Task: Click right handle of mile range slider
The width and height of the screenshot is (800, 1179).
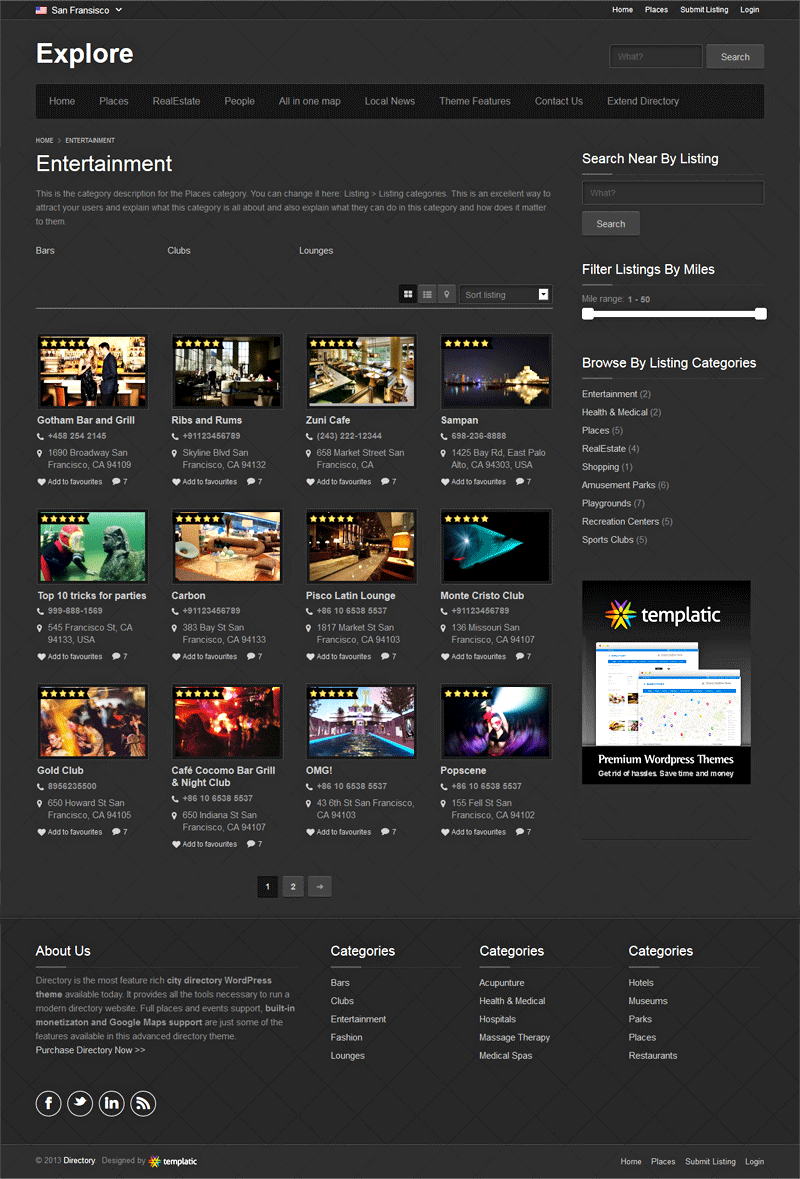Action: tap(761, 314)
